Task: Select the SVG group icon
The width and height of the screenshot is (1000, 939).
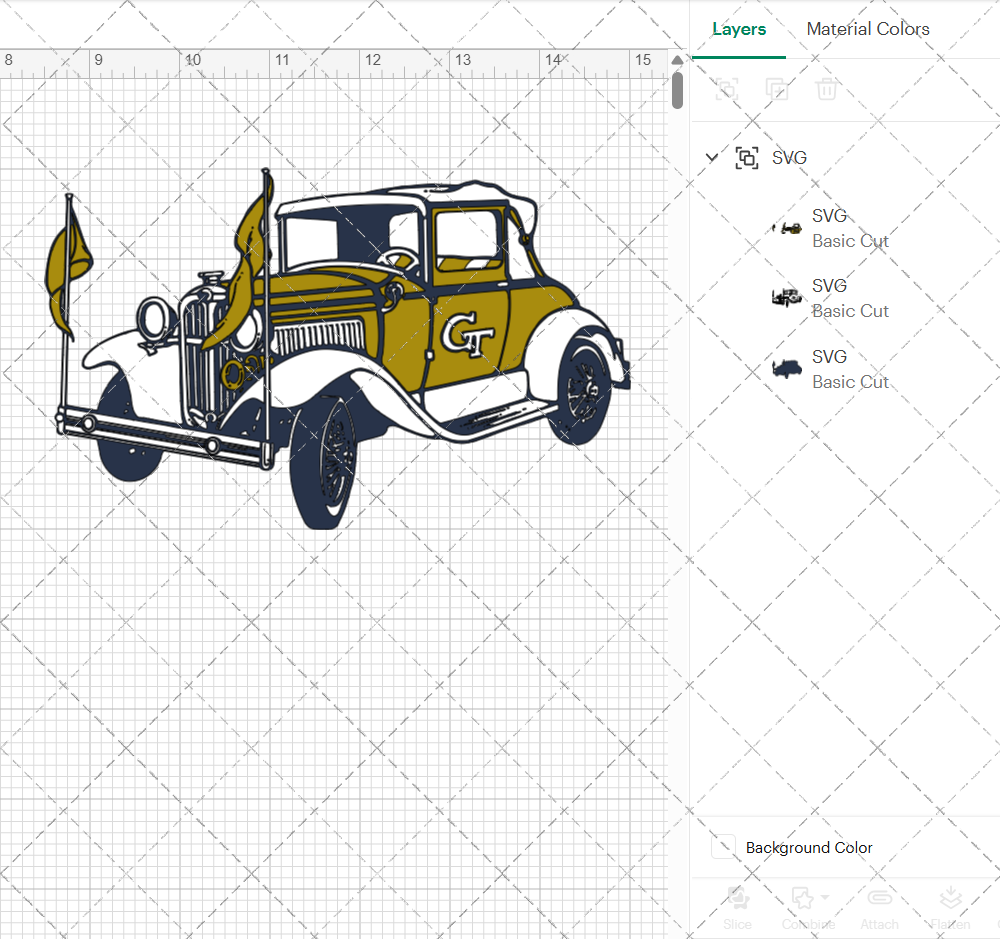Action: (747, 158)
